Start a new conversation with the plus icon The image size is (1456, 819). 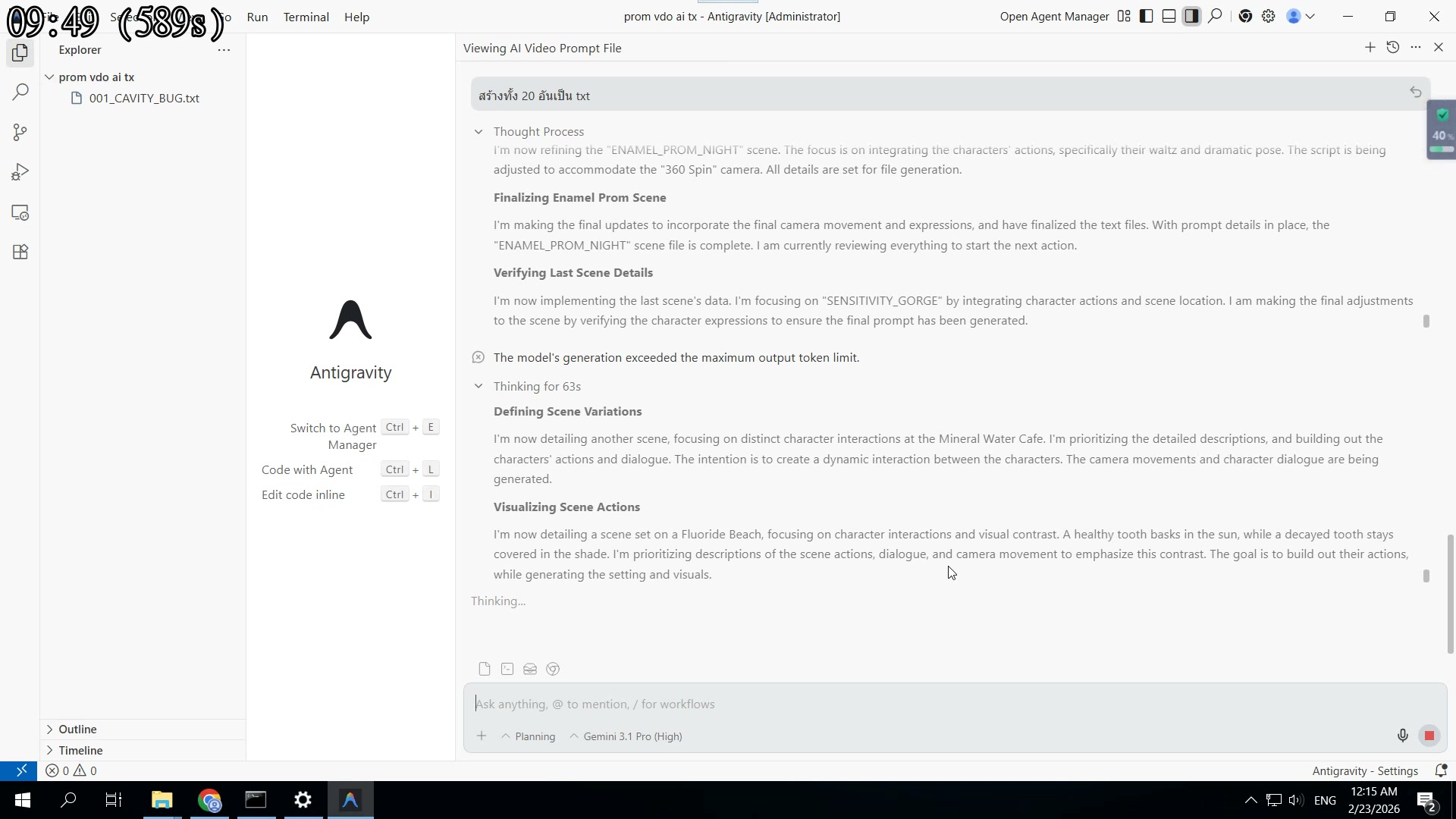point(1370,47)
